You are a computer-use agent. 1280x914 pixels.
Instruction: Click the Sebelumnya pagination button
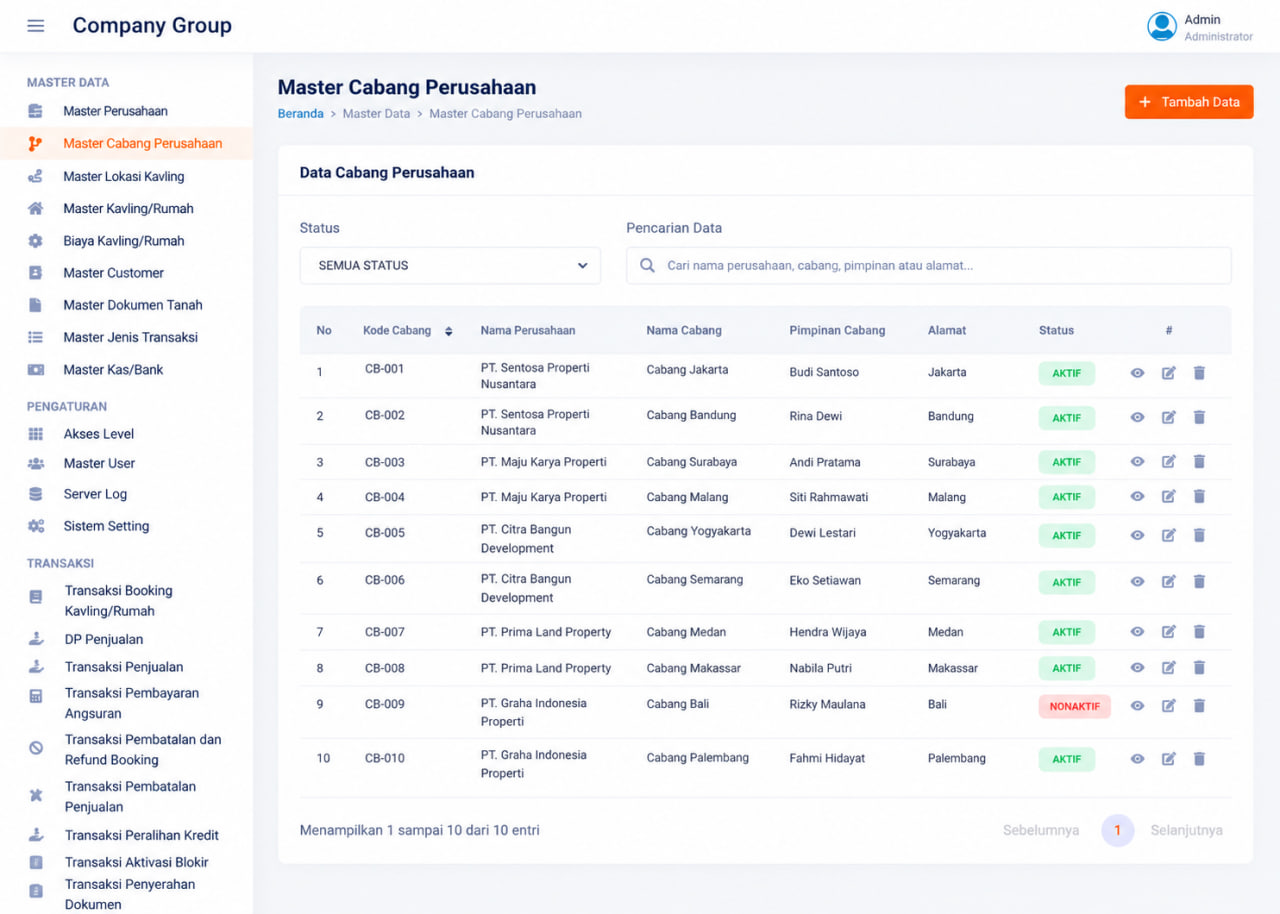point(1041,830)
